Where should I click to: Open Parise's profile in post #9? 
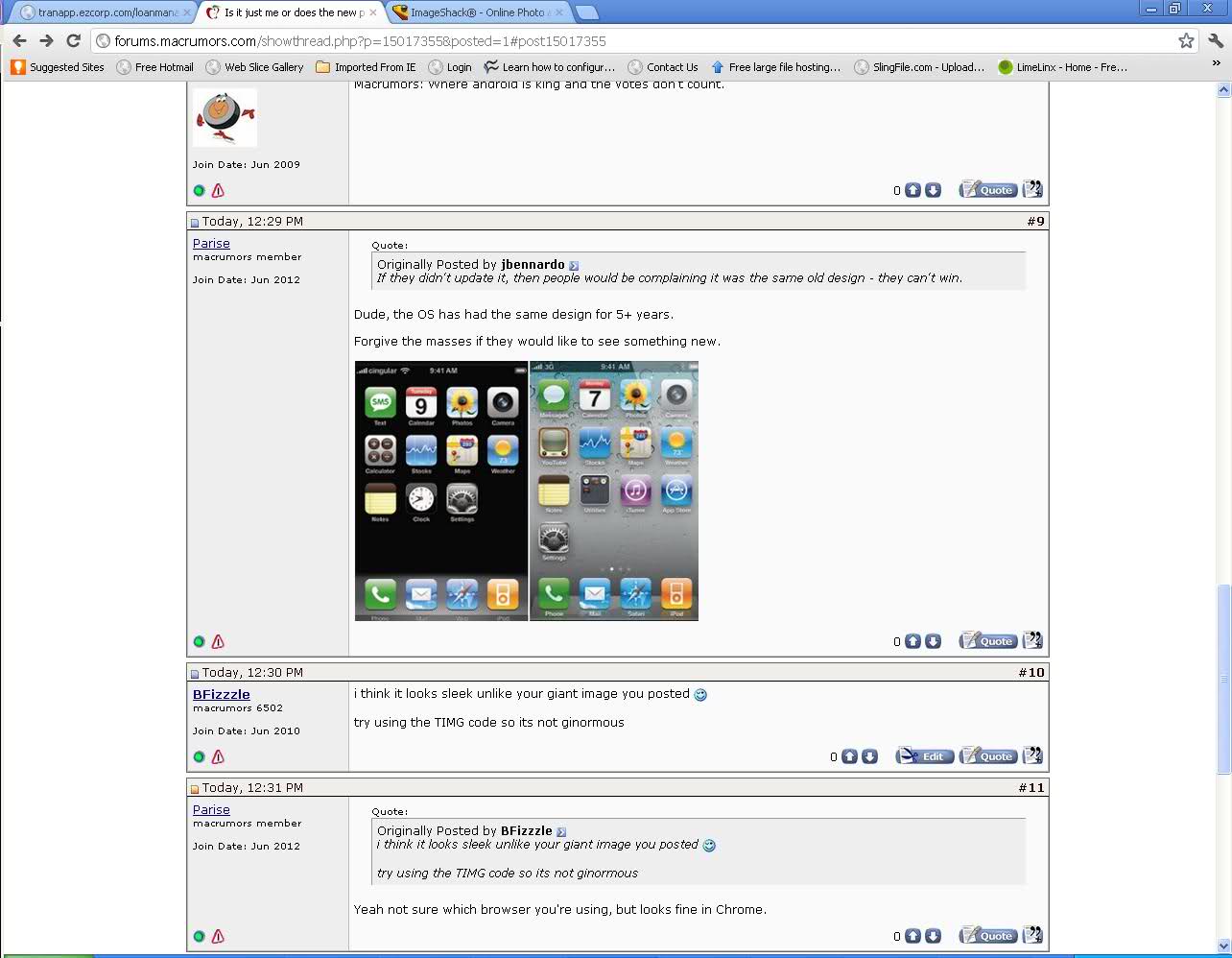[211, 244]
